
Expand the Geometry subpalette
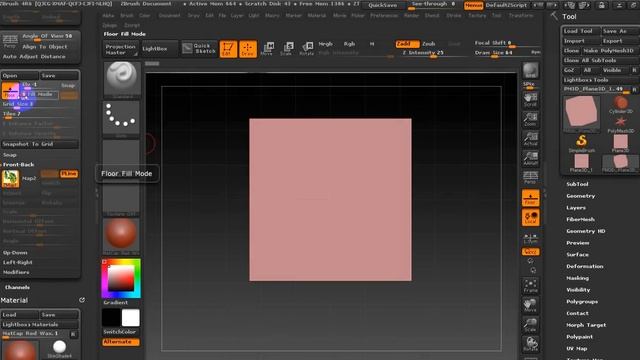pos(580,196)
